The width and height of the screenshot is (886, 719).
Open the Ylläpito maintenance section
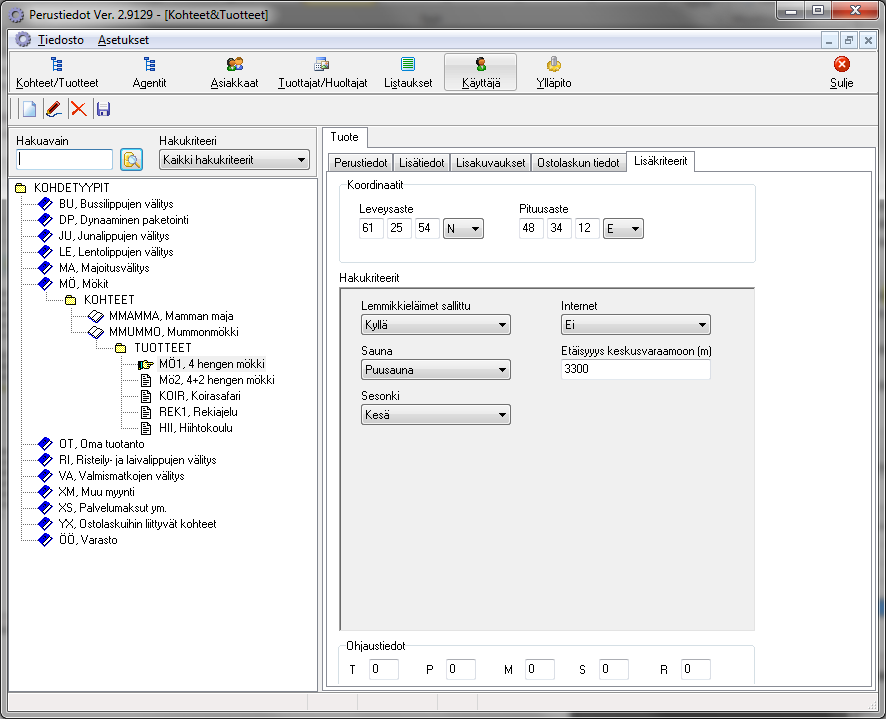click(554, 72)
